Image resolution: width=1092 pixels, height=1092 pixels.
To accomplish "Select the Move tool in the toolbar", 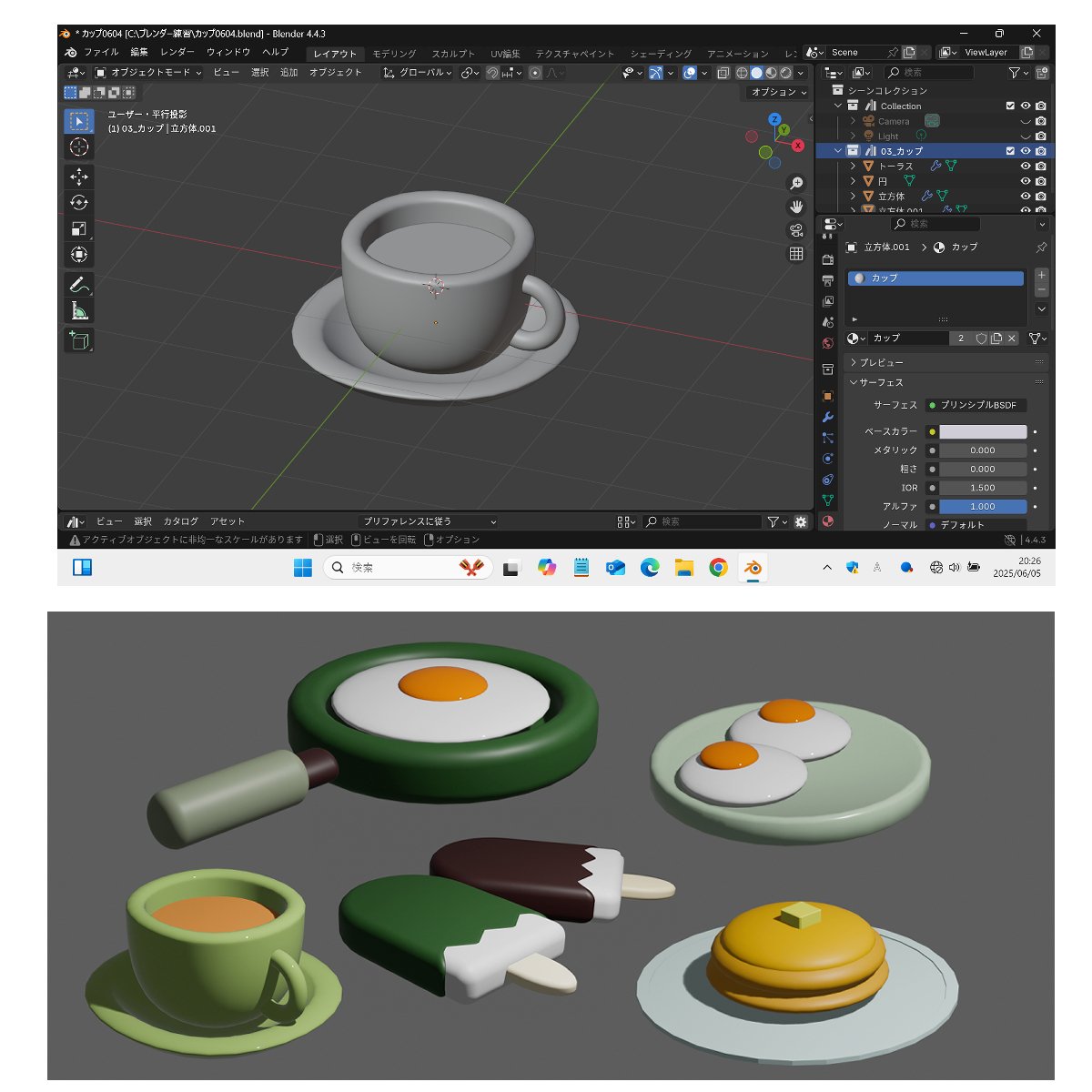I will pos(79,177).
